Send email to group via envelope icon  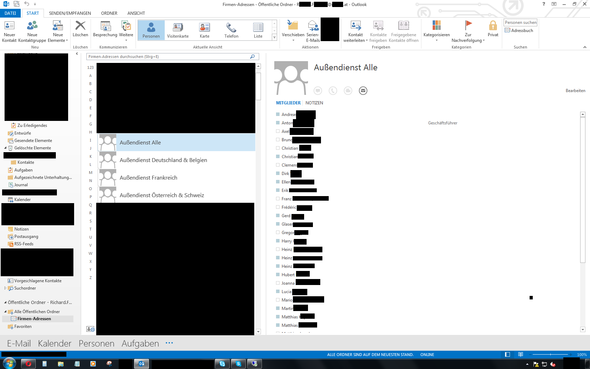pyautogui.click(x=363, y=91)
